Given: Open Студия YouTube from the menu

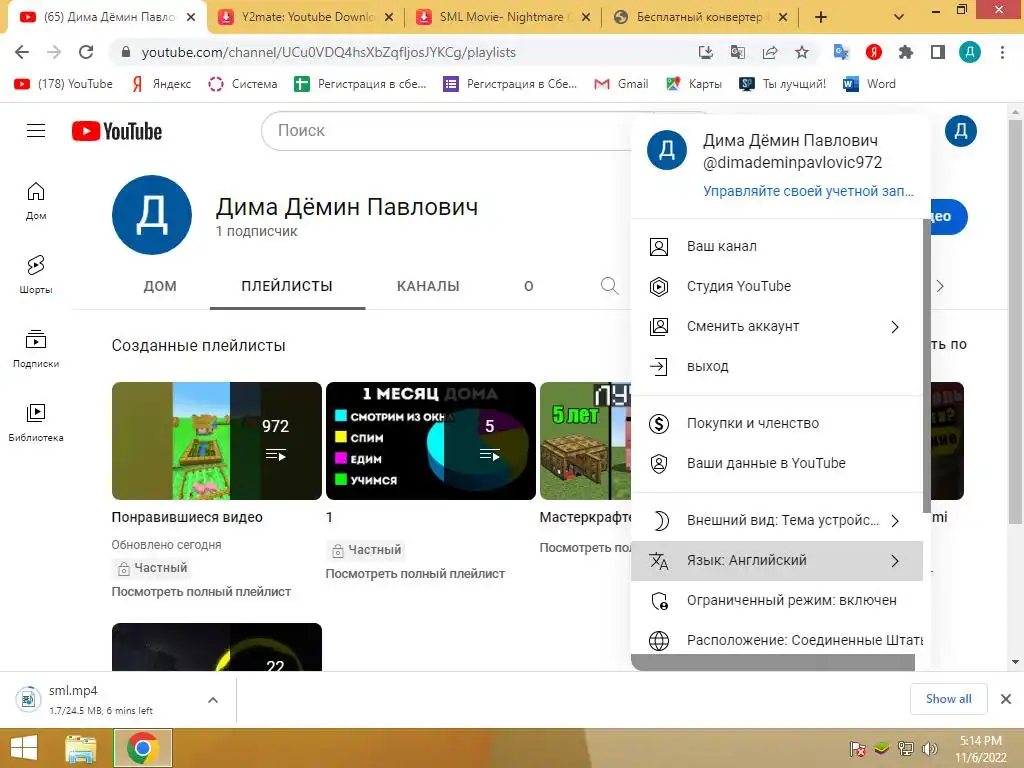Looking at the screenshot, I should 777,286.
